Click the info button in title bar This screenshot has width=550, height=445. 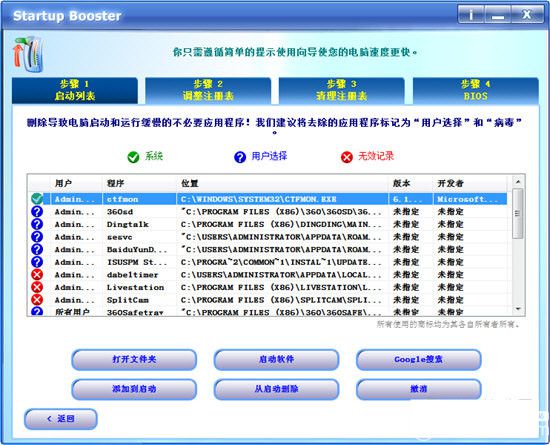coord(471,15)
